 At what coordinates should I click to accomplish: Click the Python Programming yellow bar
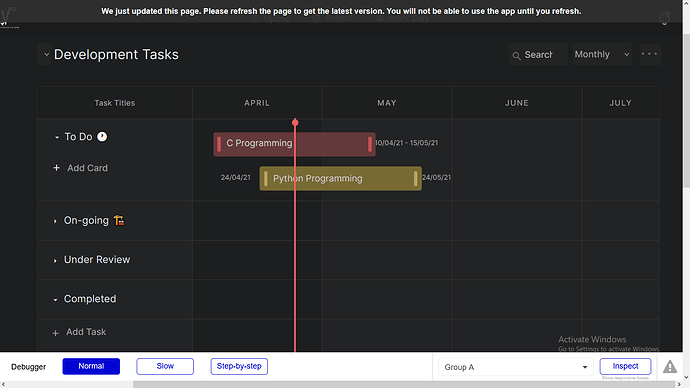[x=341, y=178]
